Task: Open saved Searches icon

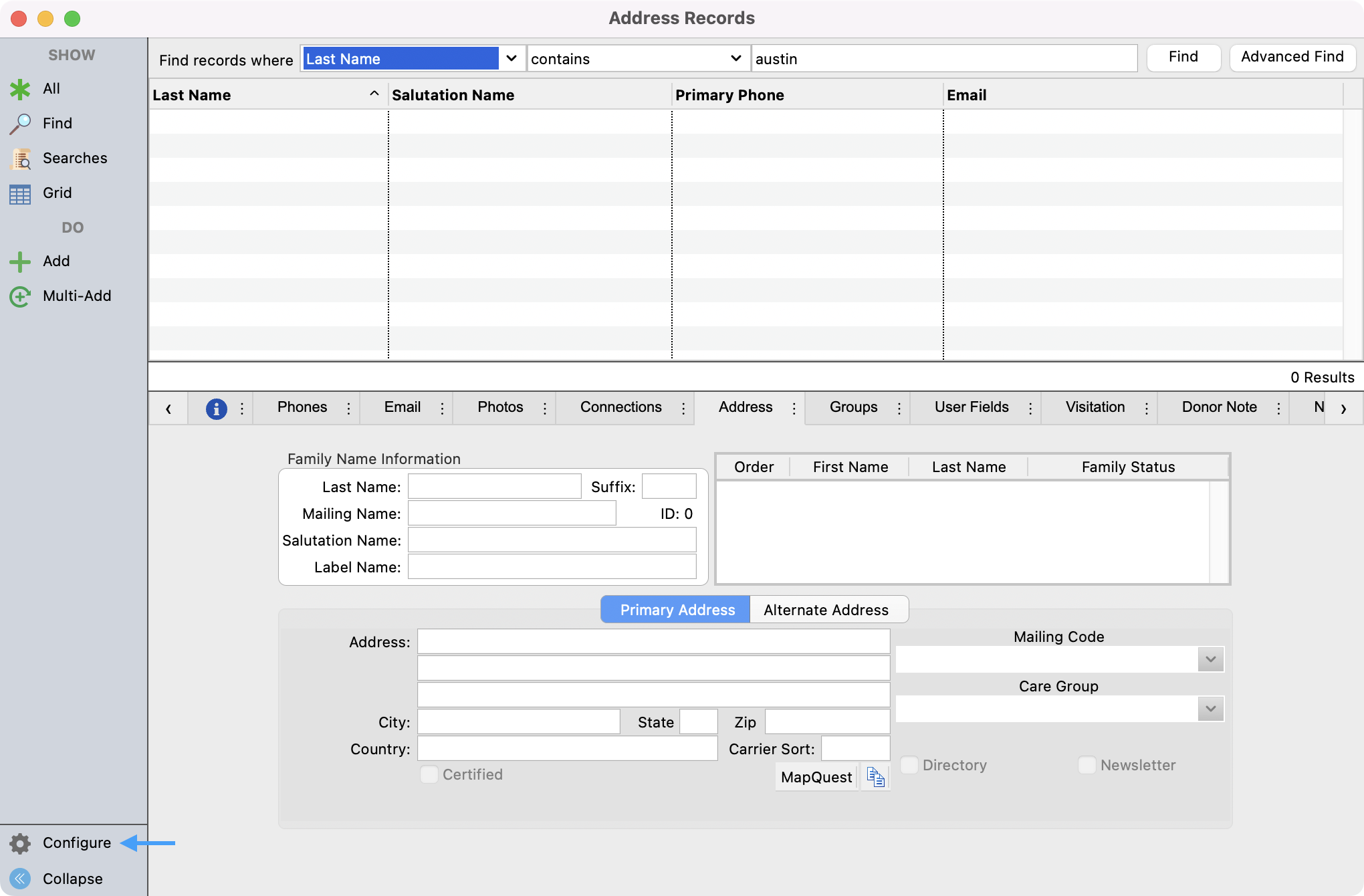Action: tap(20, 158)
